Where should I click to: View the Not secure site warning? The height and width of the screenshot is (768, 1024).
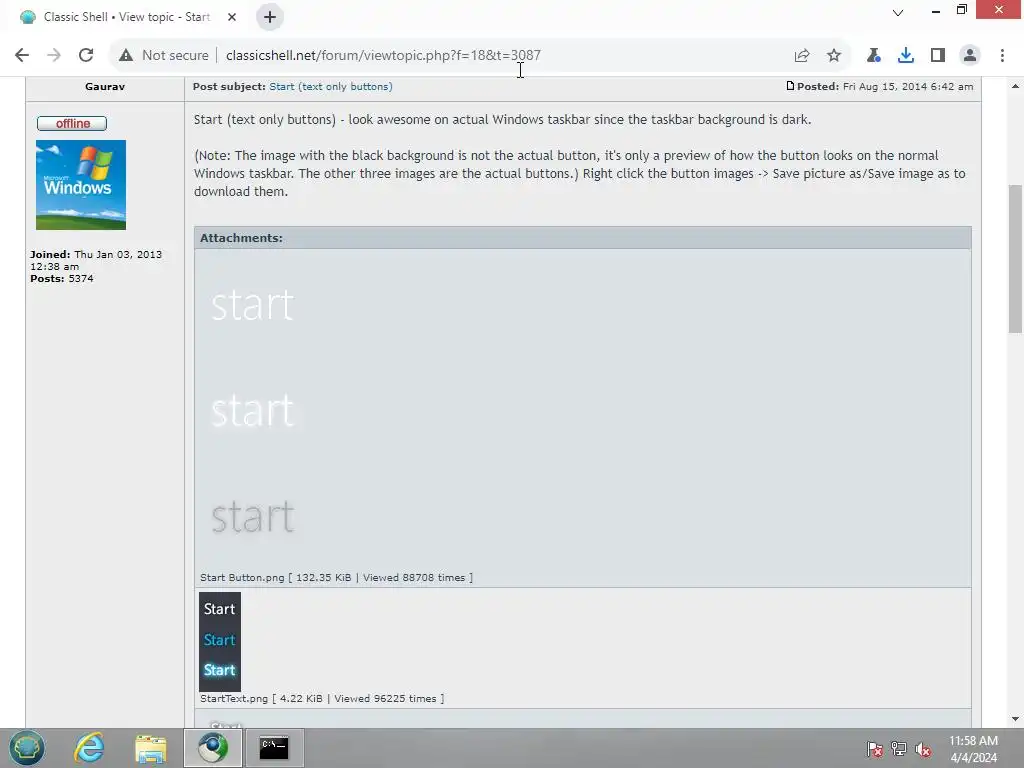coord(163,55)
